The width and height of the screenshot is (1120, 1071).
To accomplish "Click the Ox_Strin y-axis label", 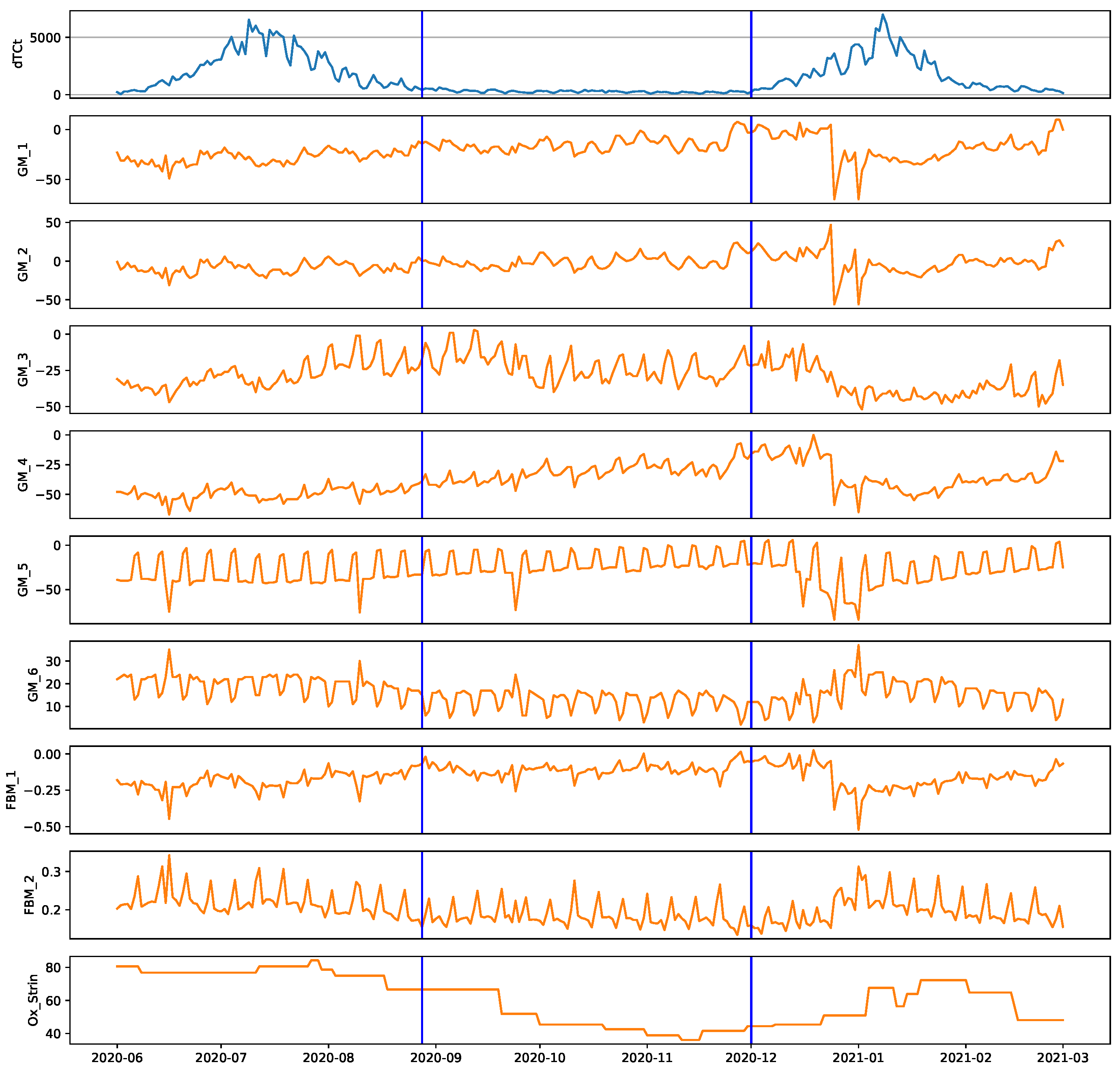I will tap(33, 1000).
